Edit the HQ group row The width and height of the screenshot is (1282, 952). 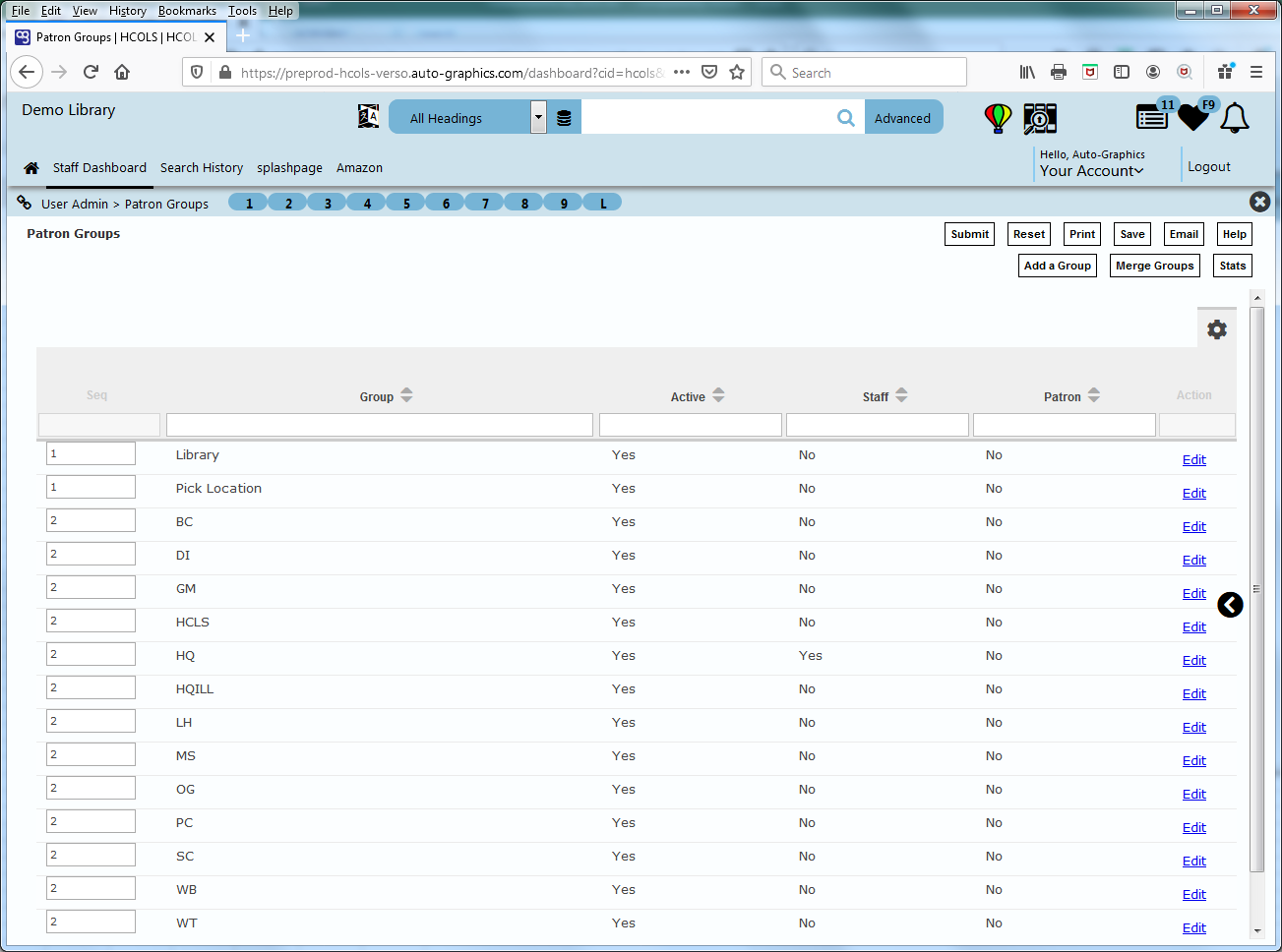click(x=1194, y=661)
